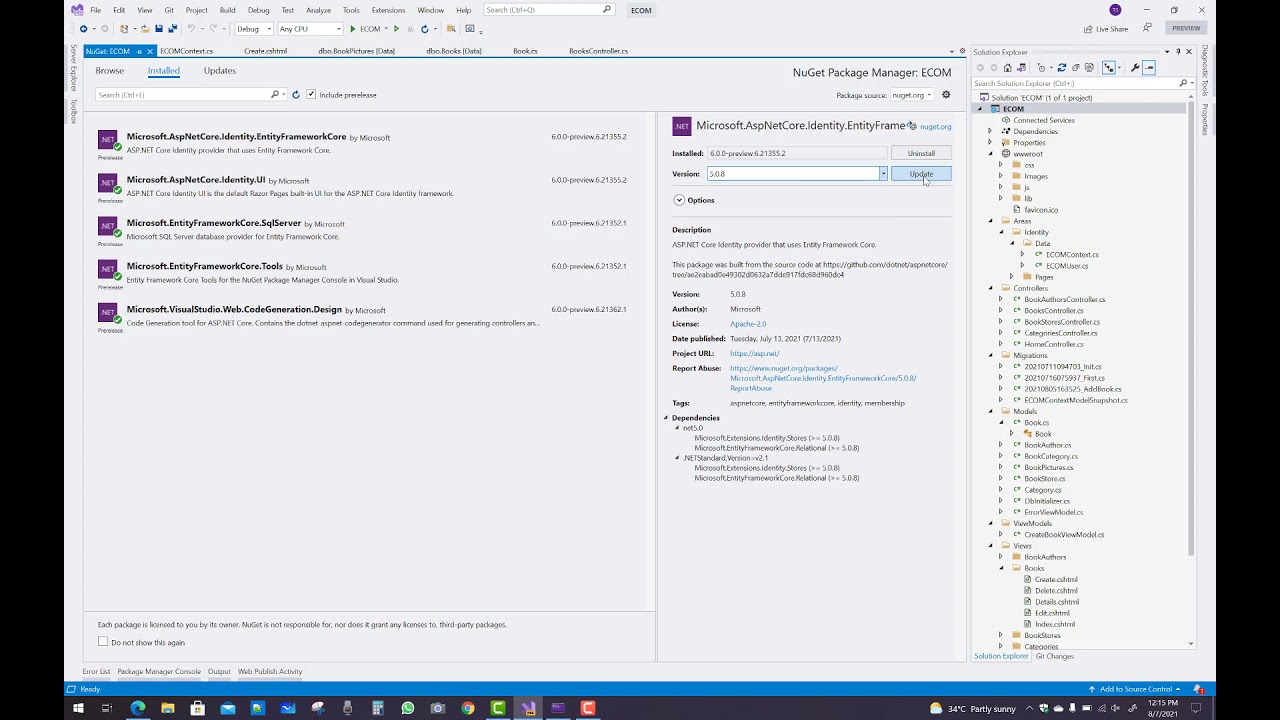Collapse the Controllers folder node
The height and width of the screenshot is (720, 1280).
[990, 288]
